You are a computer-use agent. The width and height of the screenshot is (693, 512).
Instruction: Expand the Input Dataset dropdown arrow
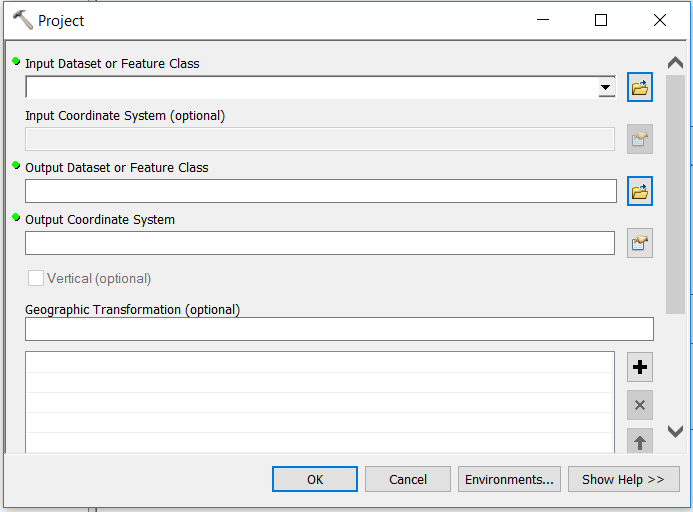click(605, 88)
